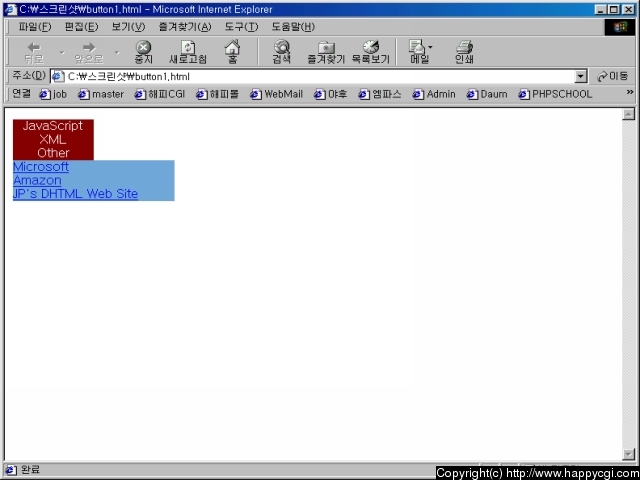Open the 도움말(H) menu

click(x=293, y=27)
